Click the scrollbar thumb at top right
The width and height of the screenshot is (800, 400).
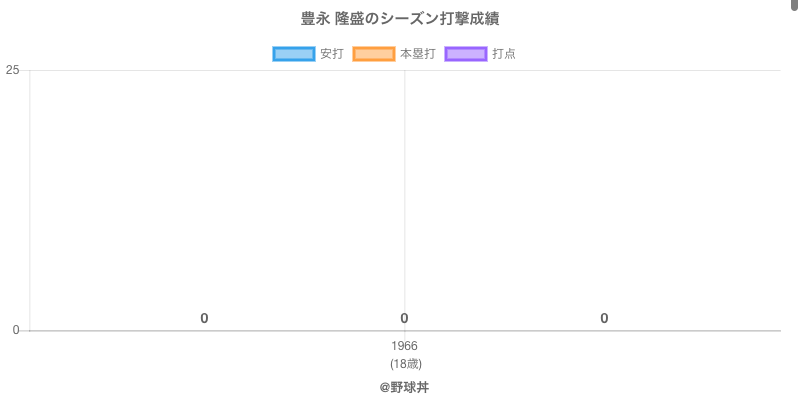pos(795,4)
